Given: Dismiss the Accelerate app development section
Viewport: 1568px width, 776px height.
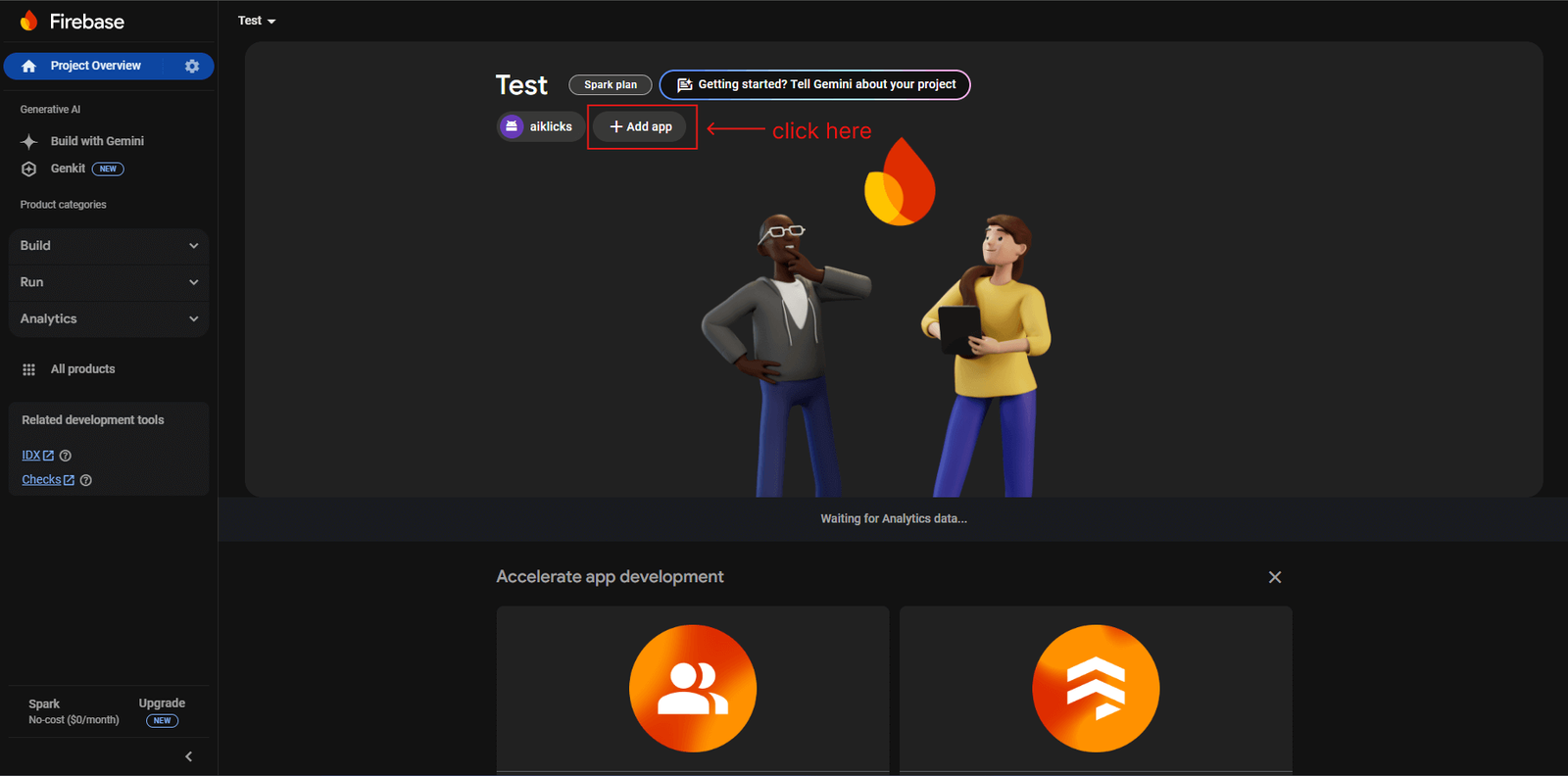Looking at the screenshot, I should pyautogui.click(x=1275, y=577).
